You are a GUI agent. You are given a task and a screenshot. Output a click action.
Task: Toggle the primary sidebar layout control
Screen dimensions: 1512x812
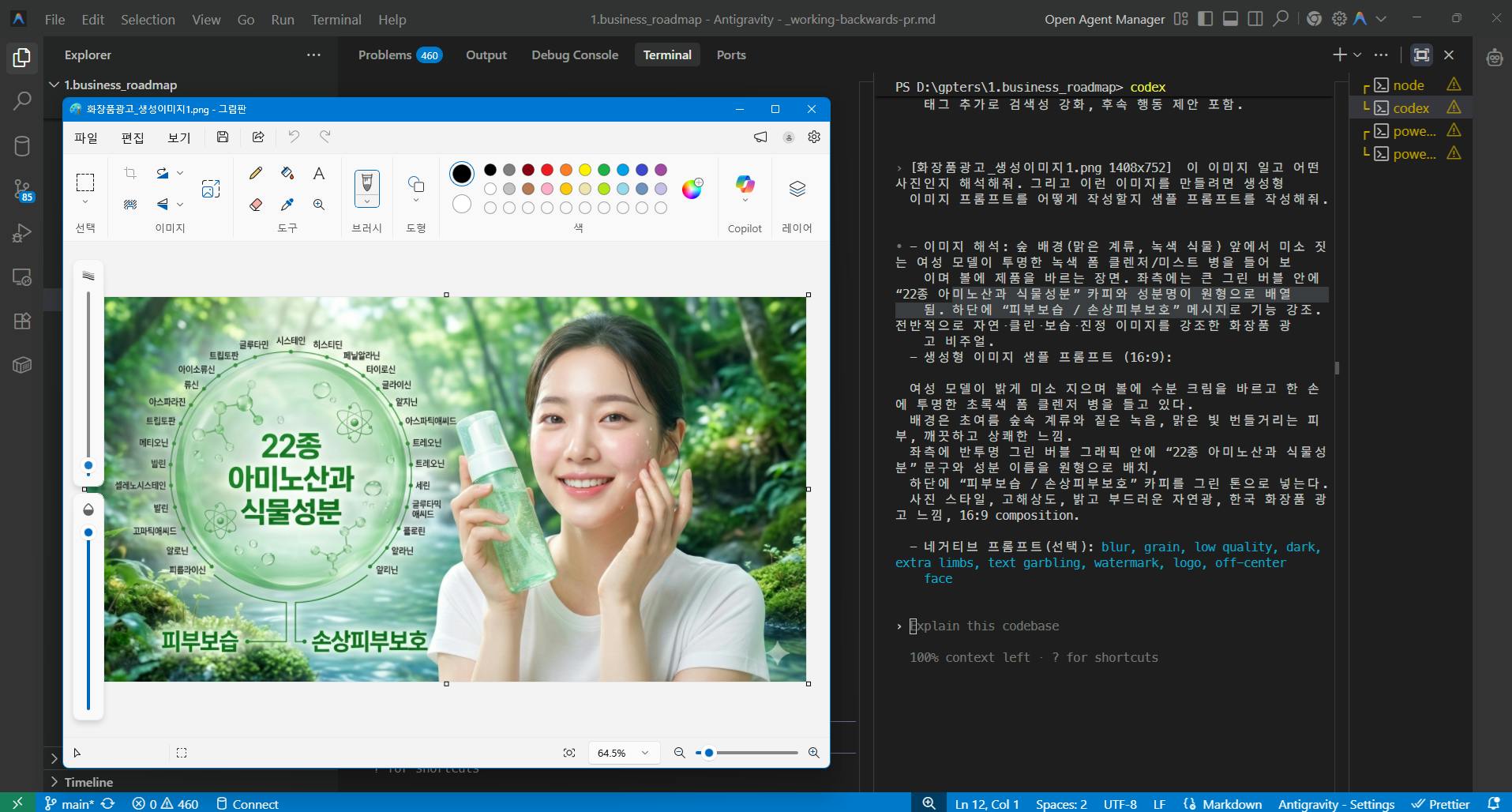[1206, 18]
